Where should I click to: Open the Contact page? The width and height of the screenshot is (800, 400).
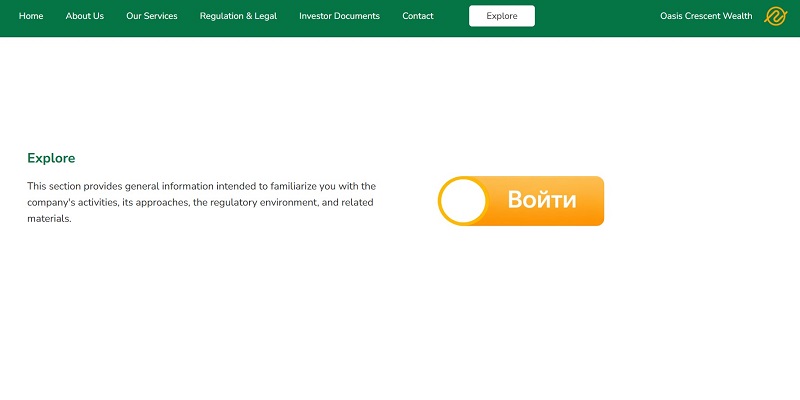(418, 16)
